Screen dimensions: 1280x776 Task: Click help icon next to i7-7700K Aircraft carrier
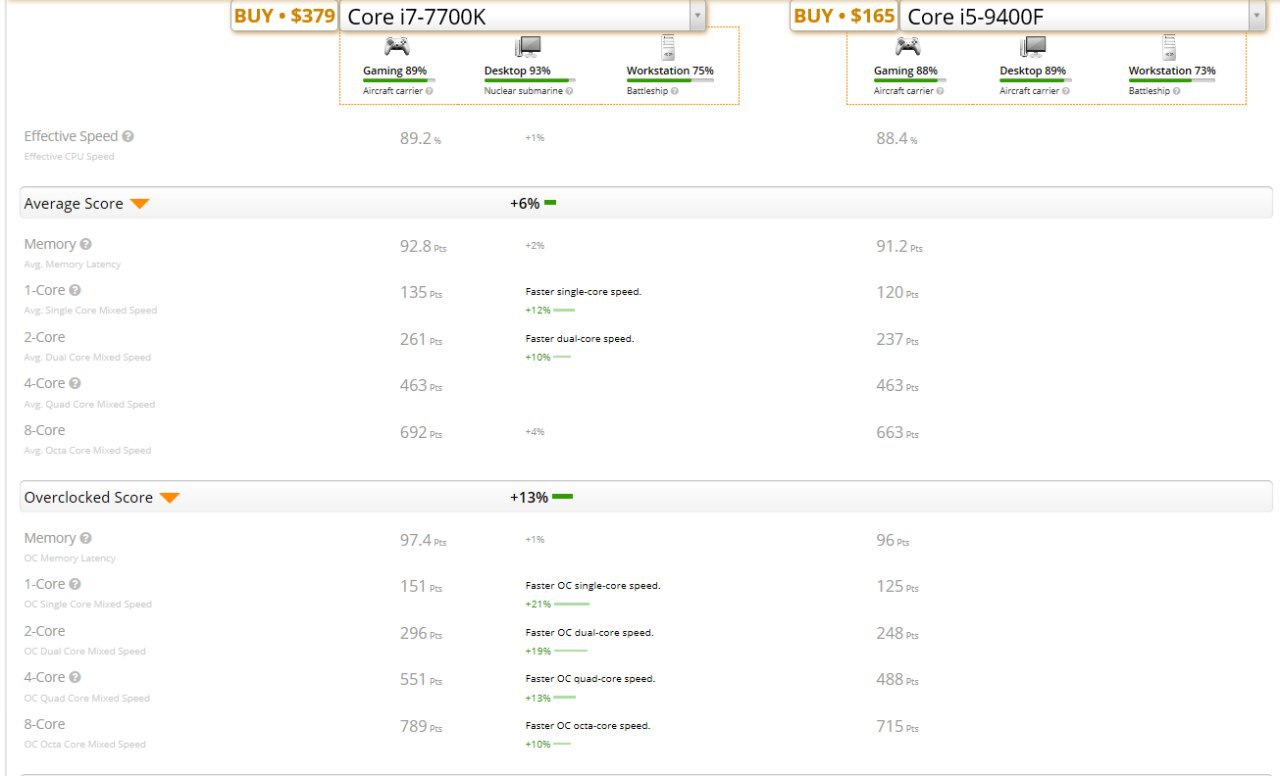pos(429,90)
